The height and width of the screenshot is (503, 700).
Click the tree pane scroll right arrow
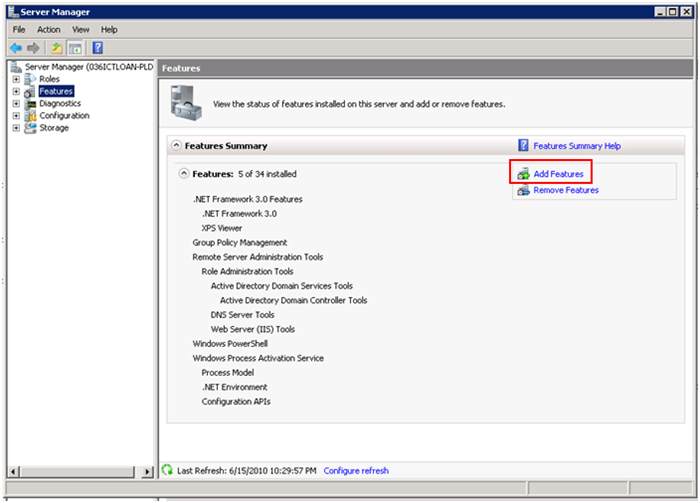point(147,471)
